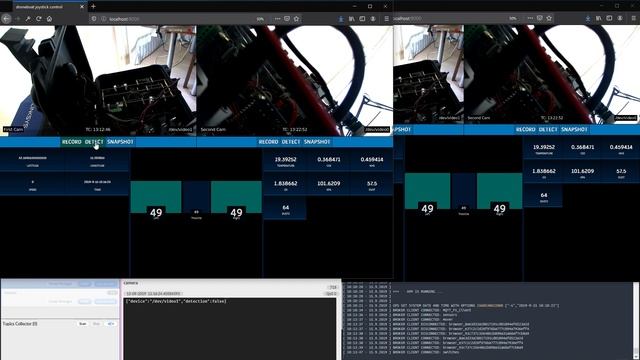Image resolution: width=640 pixels, height=360 pixels.
Task: Toggle DETECT for First Cam
Action: tap(94, 142)
